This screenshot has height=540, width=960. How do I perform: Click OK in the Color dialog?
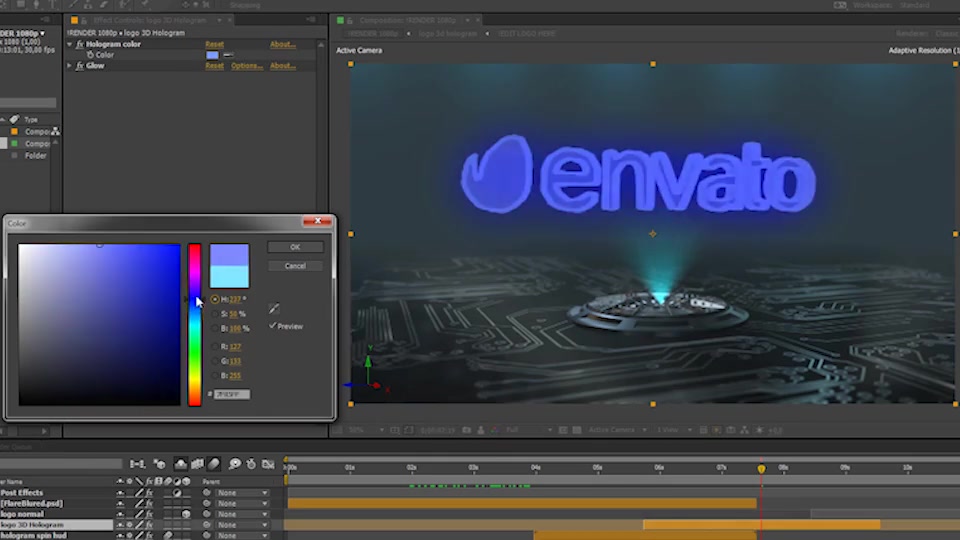pyautogui.click(x=295, y=247)
